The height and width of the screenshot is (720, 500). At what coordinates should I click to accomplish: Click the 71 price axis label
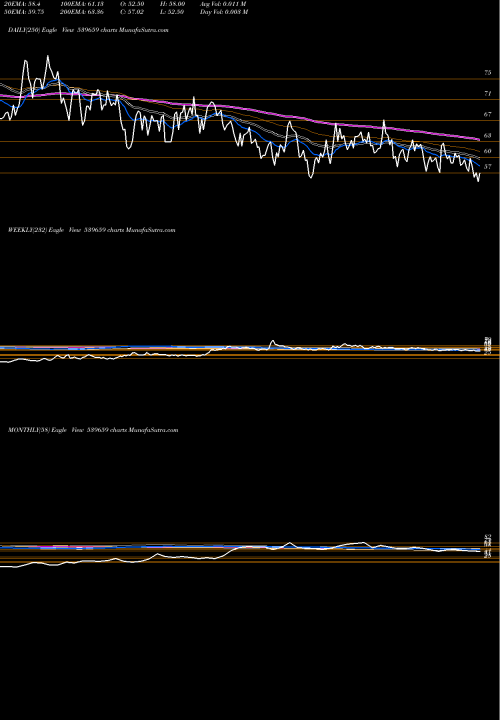pyautogui.click(x=488, y=93)
